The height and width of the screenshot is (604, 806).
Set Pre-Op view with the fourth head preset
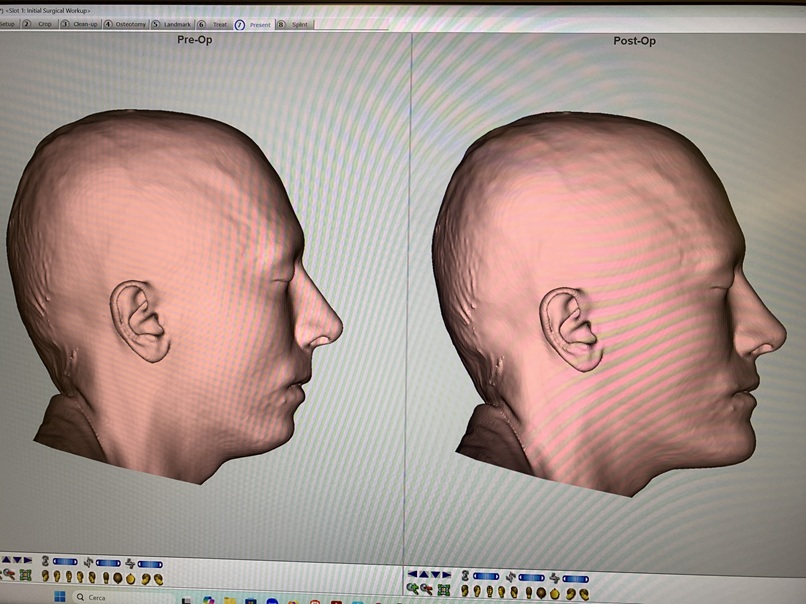pyautogui.click(x=80, y=577)
